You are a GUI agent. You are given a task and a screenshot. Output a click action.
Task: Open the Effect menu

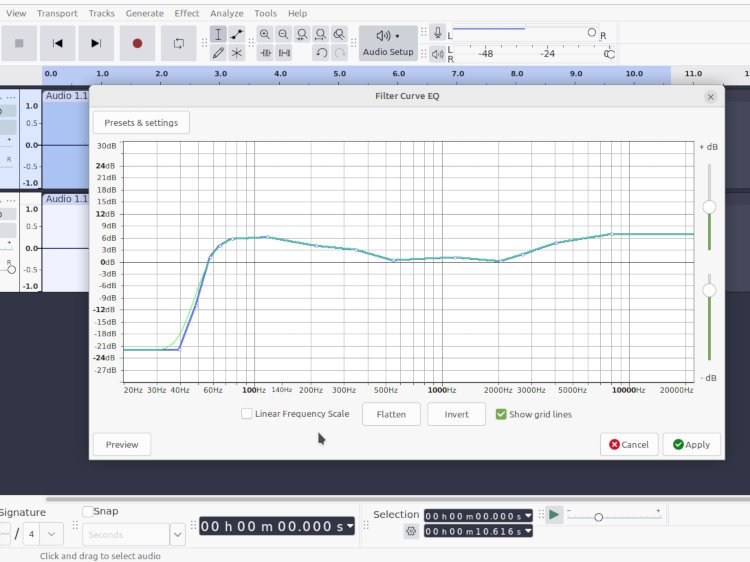tap(187, 13)
